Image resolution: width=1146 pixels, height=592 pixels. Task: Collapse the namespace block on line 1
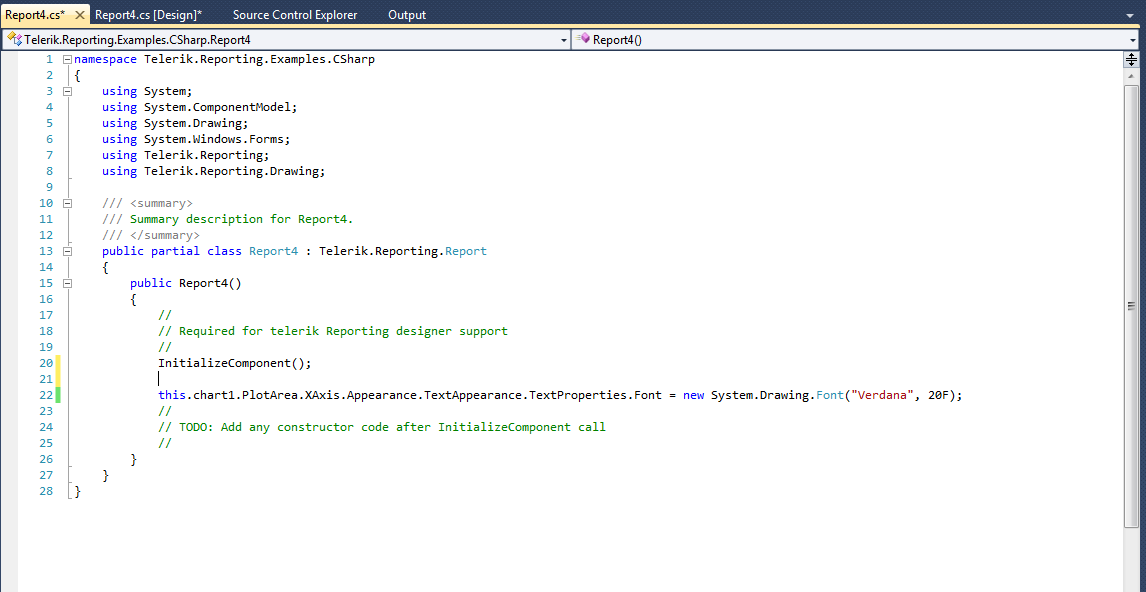click(68, 60)
